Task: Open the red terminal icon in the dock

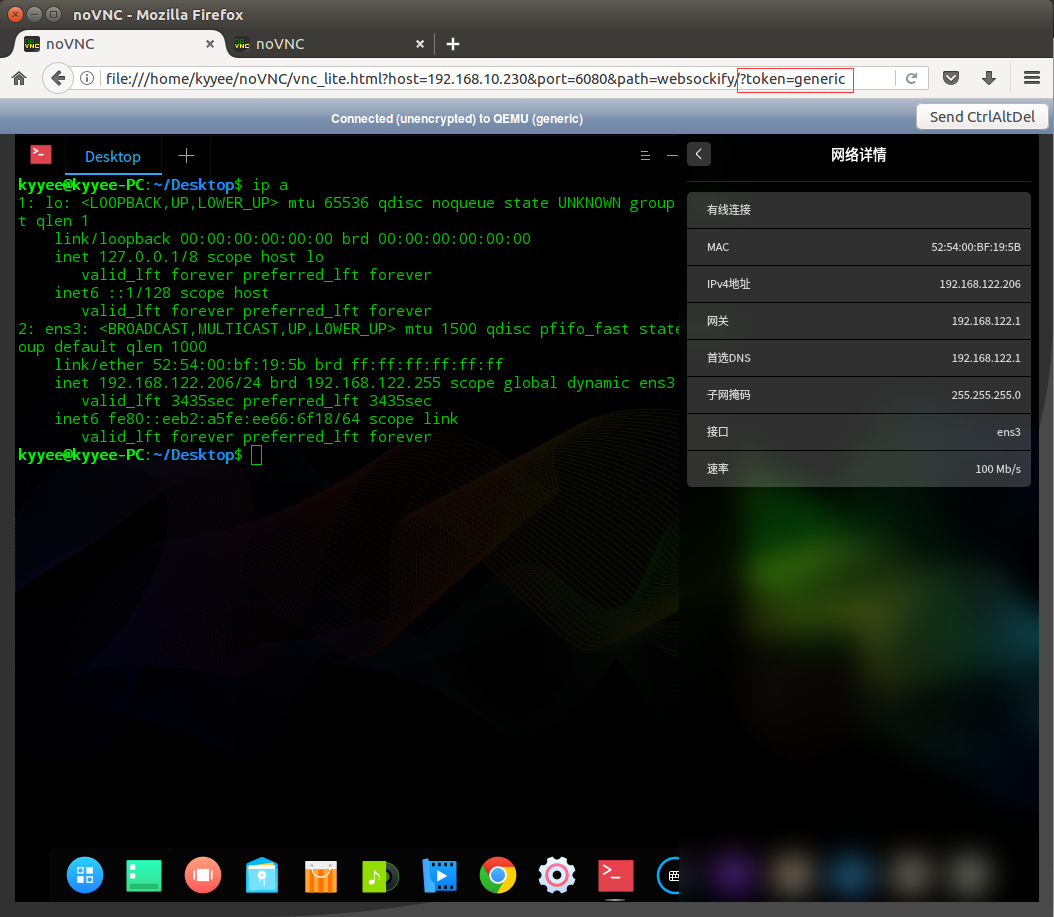Action: click(615, 875)
